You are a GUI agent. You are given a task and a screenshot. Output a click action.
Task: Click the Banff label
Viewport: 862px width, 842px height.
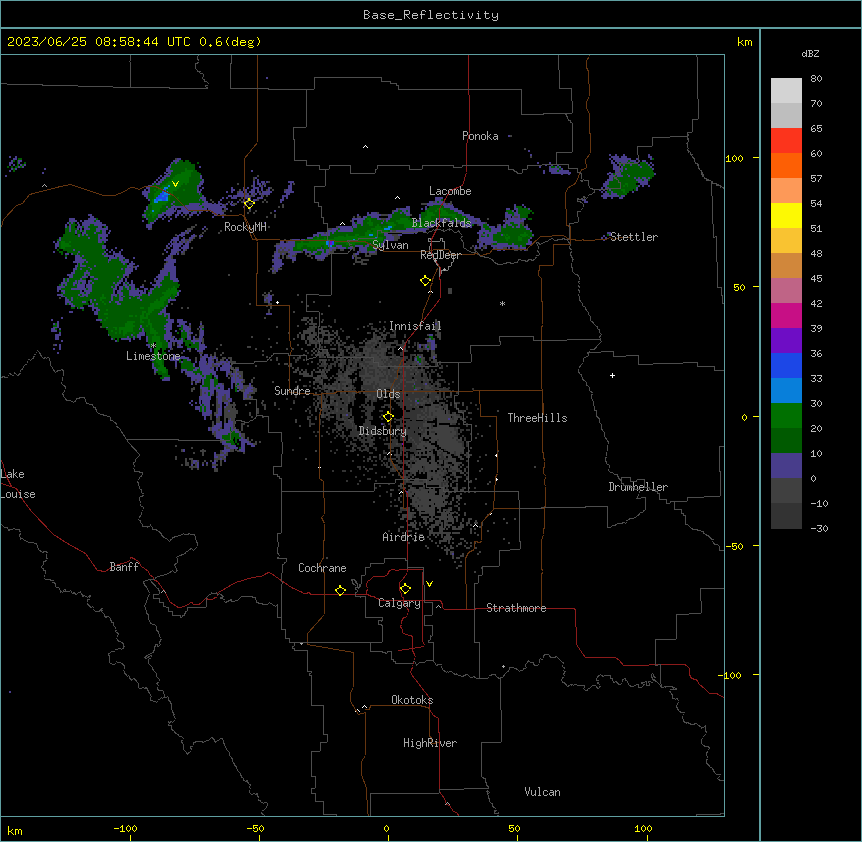124,567
